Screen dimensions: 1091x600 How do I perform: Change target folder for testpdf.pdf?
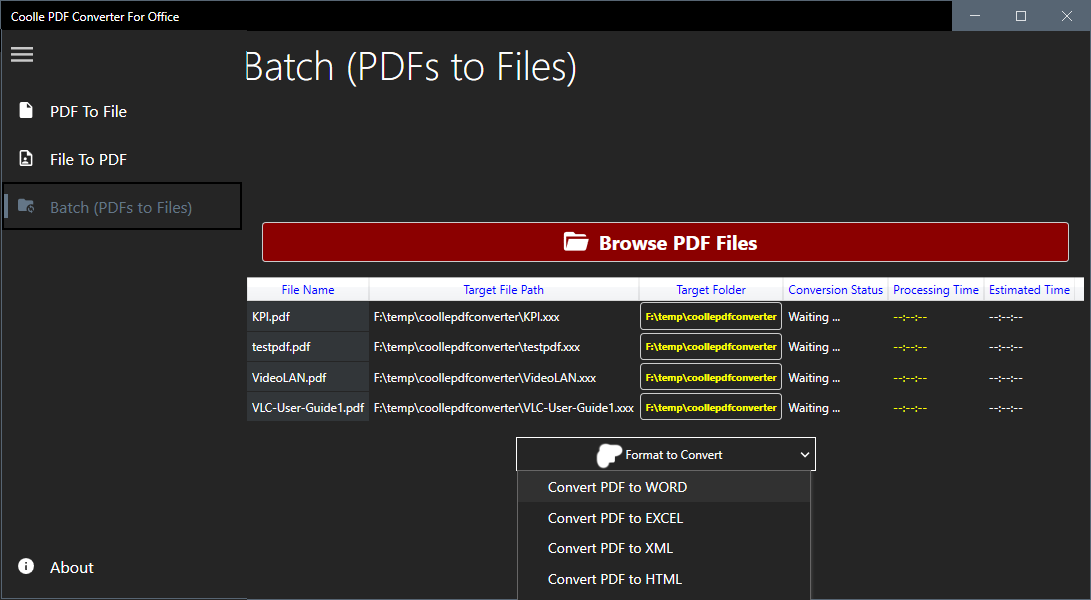(x=710, y=347)
